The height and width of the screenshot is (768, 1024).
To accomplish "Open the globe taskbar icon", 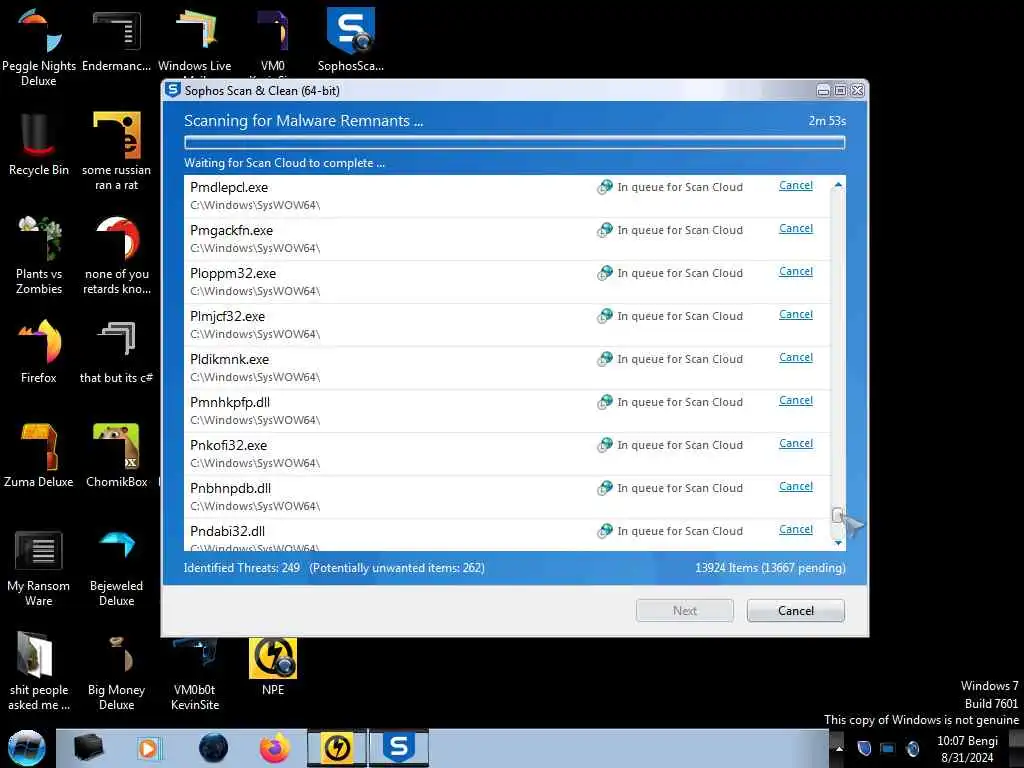I will click(213, 748).
